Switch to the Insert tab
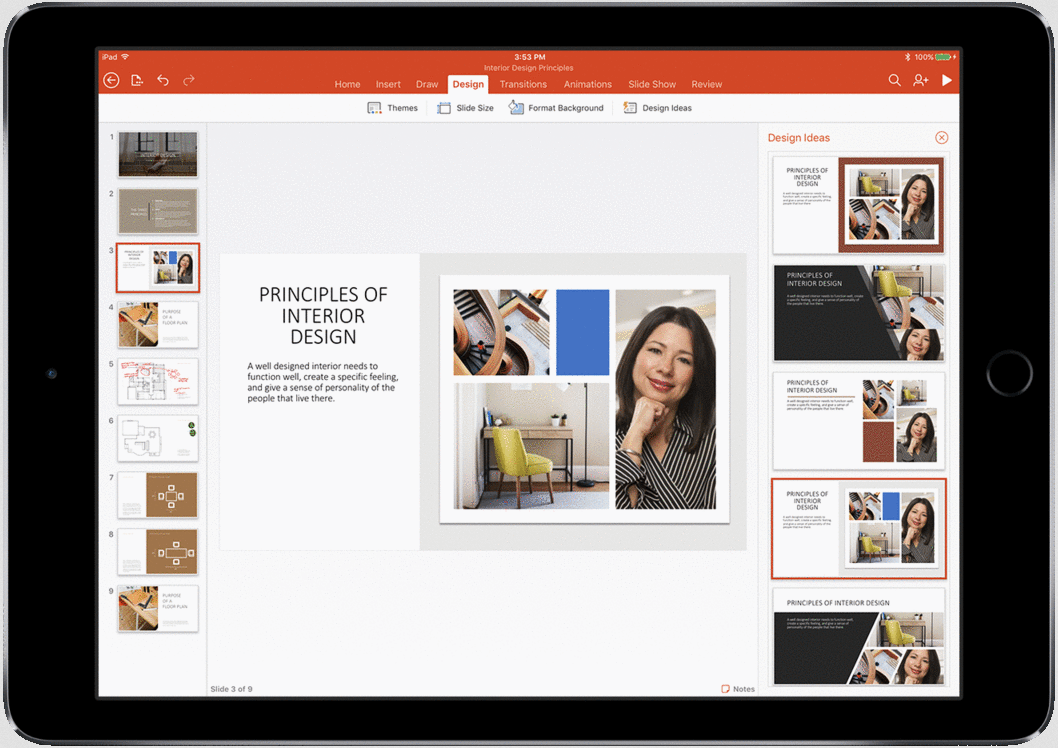 click(x=388, y=84)
